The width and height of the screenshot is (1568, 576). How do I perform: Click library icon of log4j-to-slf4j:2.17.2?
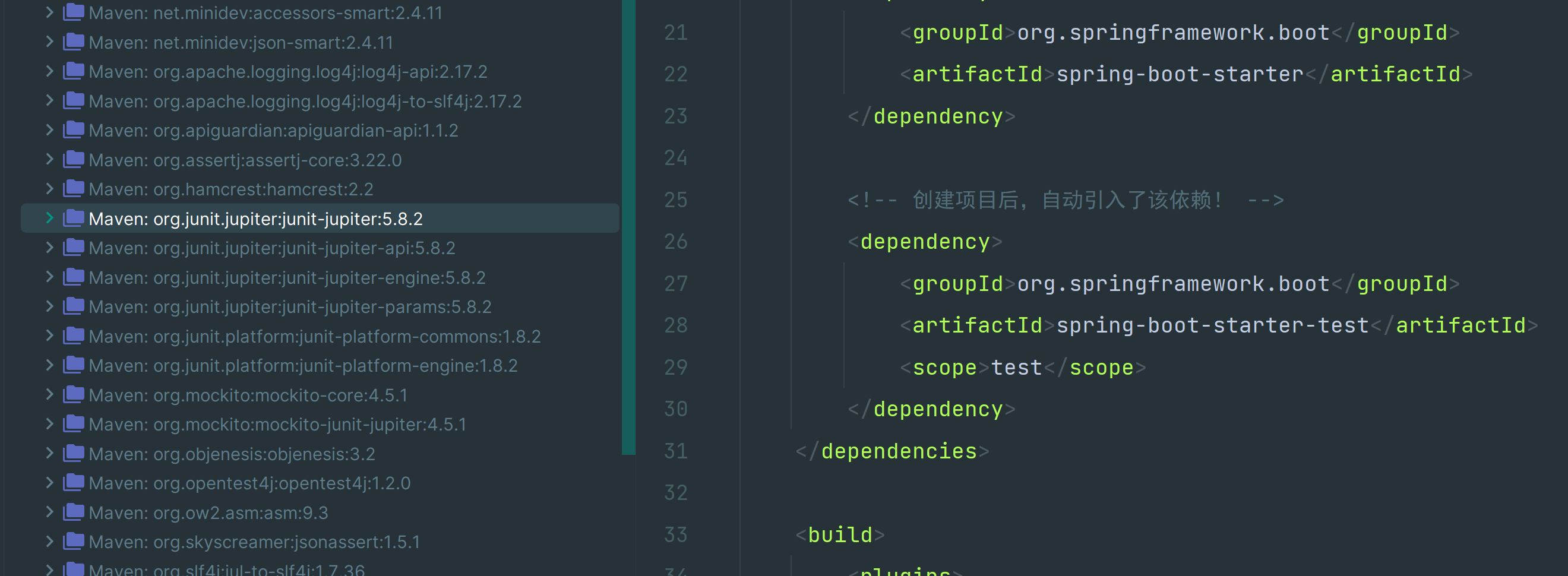[x=74, y=100]
